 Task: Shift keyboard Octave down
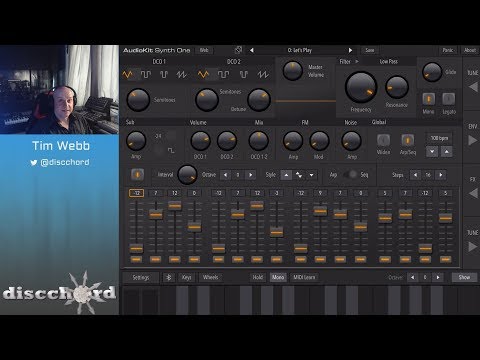coord(413,277)
